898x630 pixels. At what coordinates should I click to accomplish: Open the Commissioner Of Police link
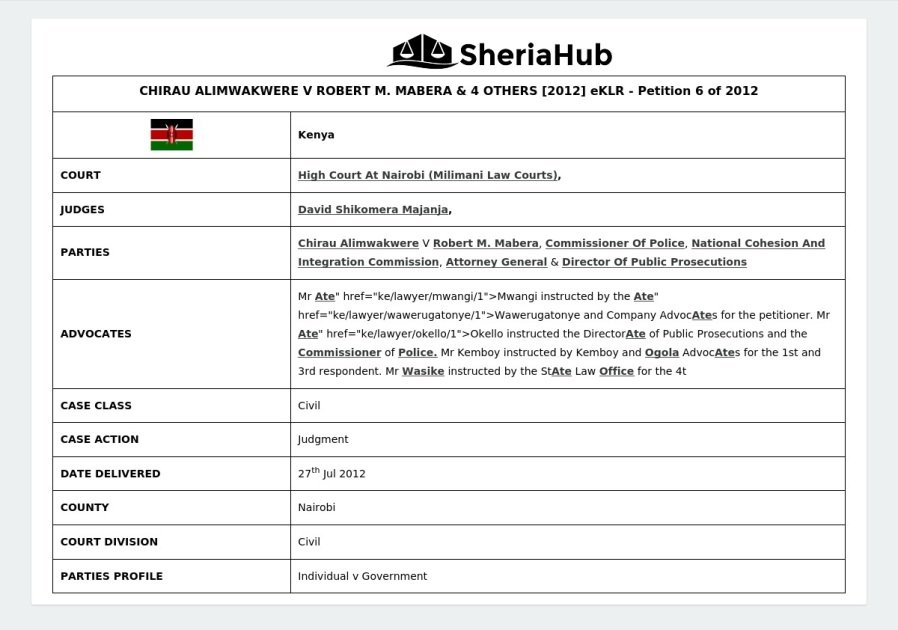614,243
